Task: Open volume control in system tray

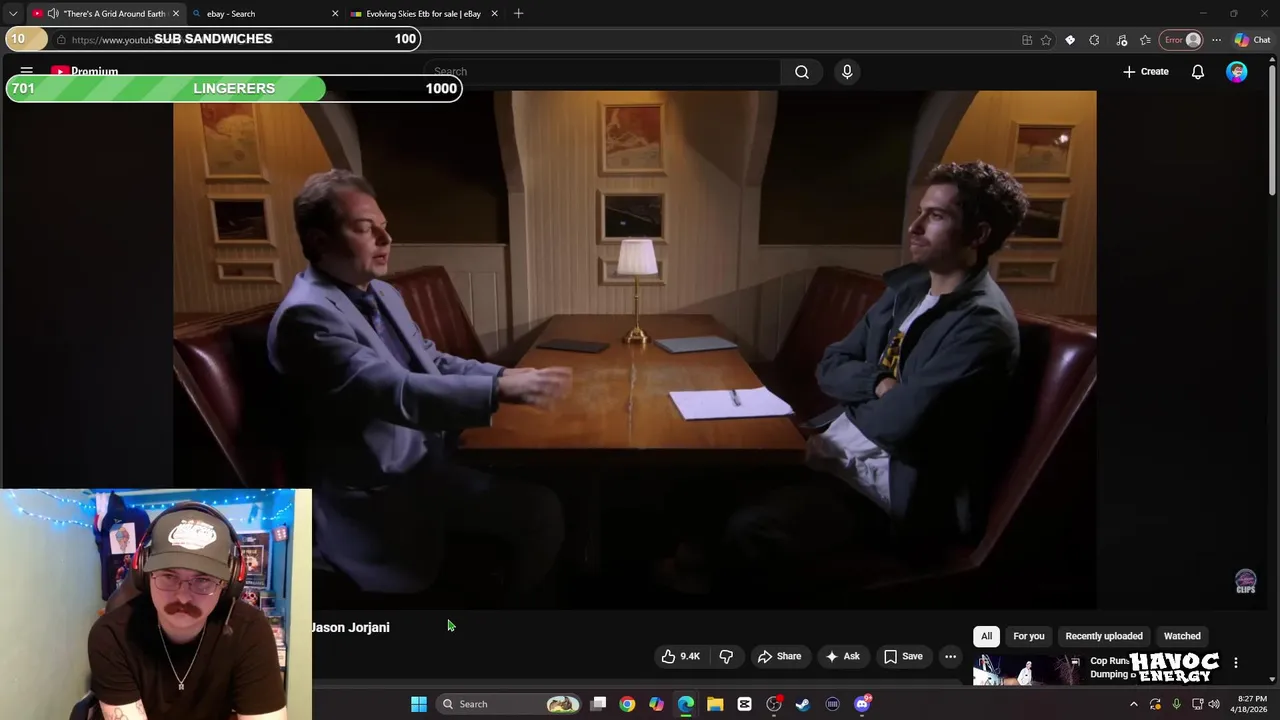Action: (x=1216, y=704)
